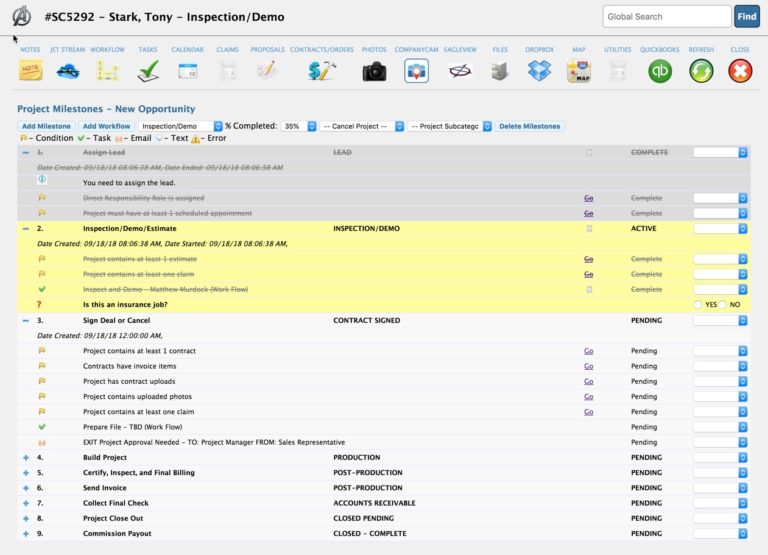Open the Workflow diagram icon
The image size is (768, 555).
point(108,71)
